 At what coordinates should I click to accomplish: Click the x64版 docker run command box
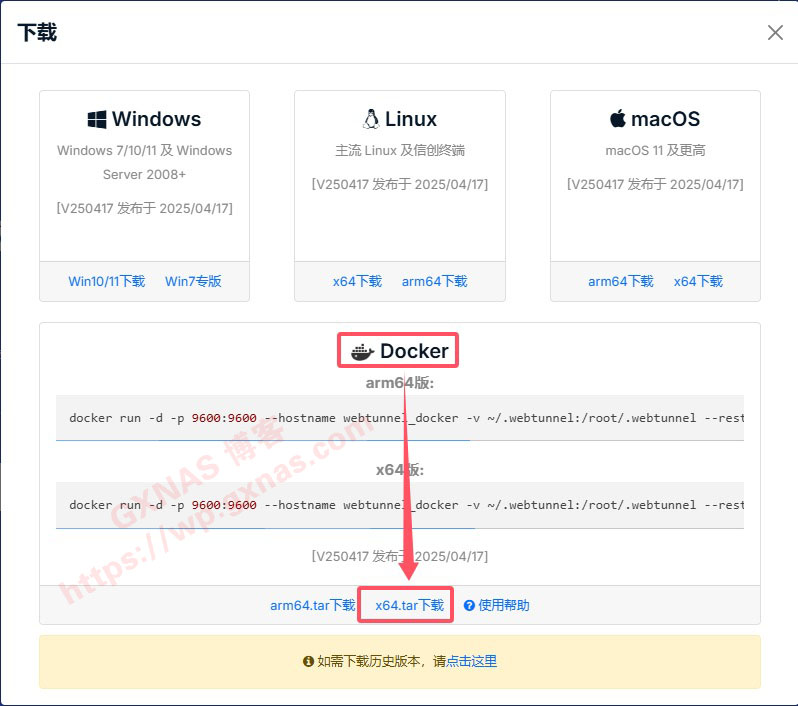pos(400,505)
